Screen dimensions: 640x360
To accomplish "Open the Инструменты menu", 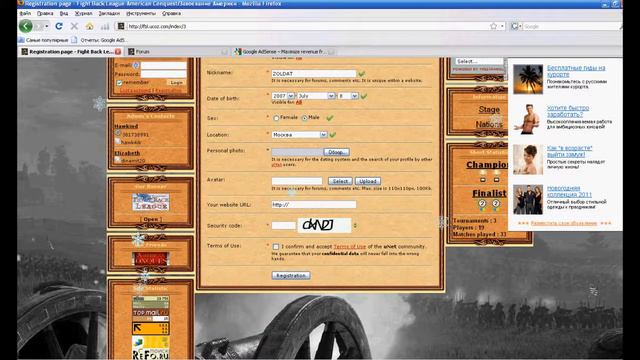I will [x=141, y=13].
